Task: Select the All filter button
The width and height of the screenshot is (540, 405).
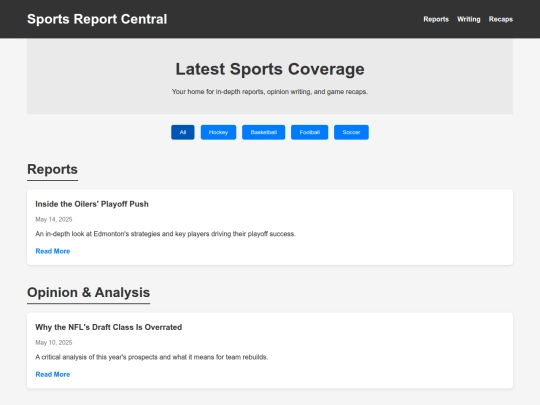Action: pos(183,132)
